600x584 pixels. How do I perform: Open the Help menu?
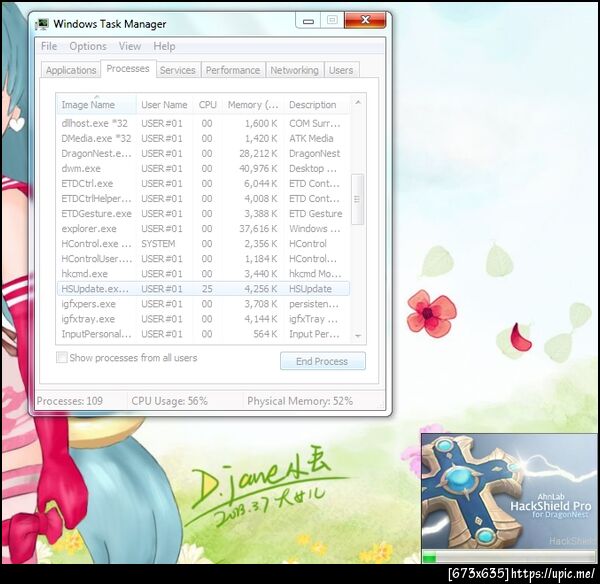click(x=165, y=46)
